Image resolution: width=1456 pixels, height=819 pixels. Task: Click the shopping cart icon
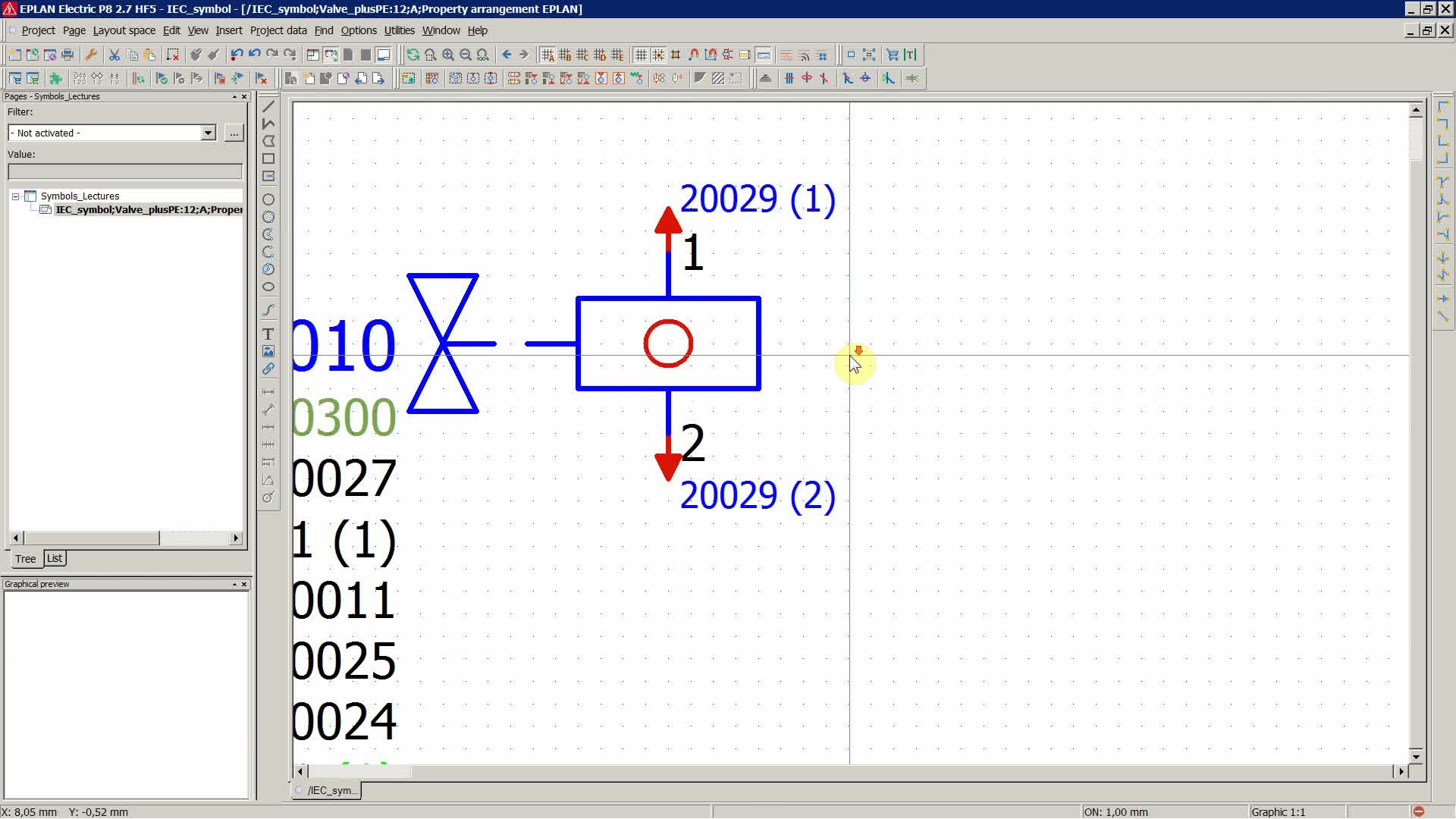[893, 55]
